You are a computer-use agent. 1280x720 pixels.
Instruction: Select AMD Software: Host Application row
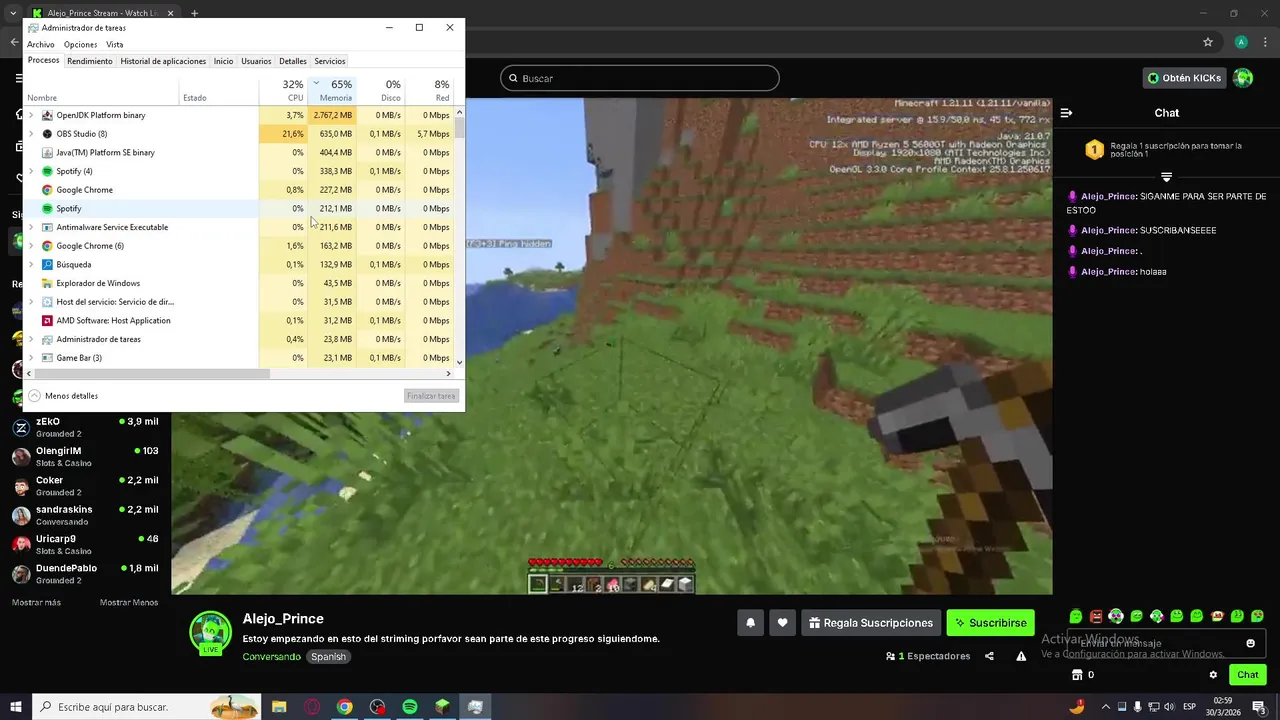point(239,321)
